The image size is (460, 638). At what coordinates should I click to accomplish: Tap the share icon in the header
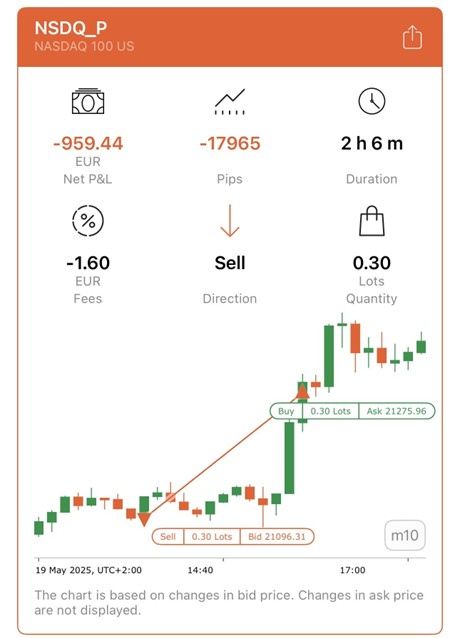[x=412, y=37]
